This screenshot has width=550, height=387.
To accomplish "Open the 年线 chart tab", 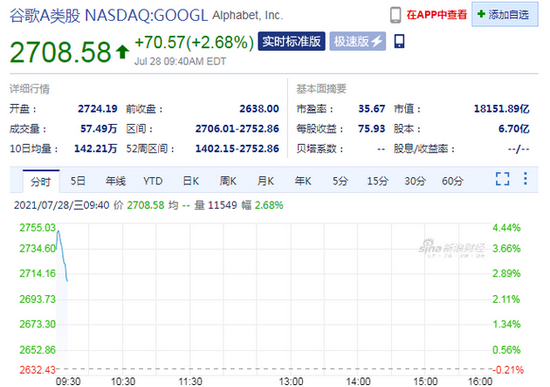I will [x=115, y=181].
